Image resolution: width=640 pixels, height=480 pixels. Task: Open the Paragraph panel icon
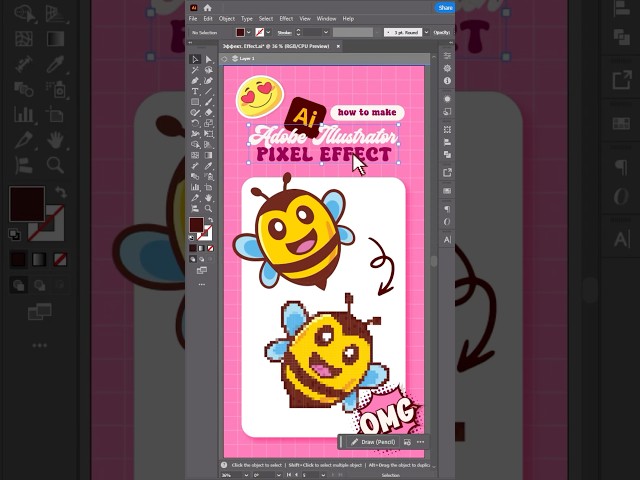447,209
